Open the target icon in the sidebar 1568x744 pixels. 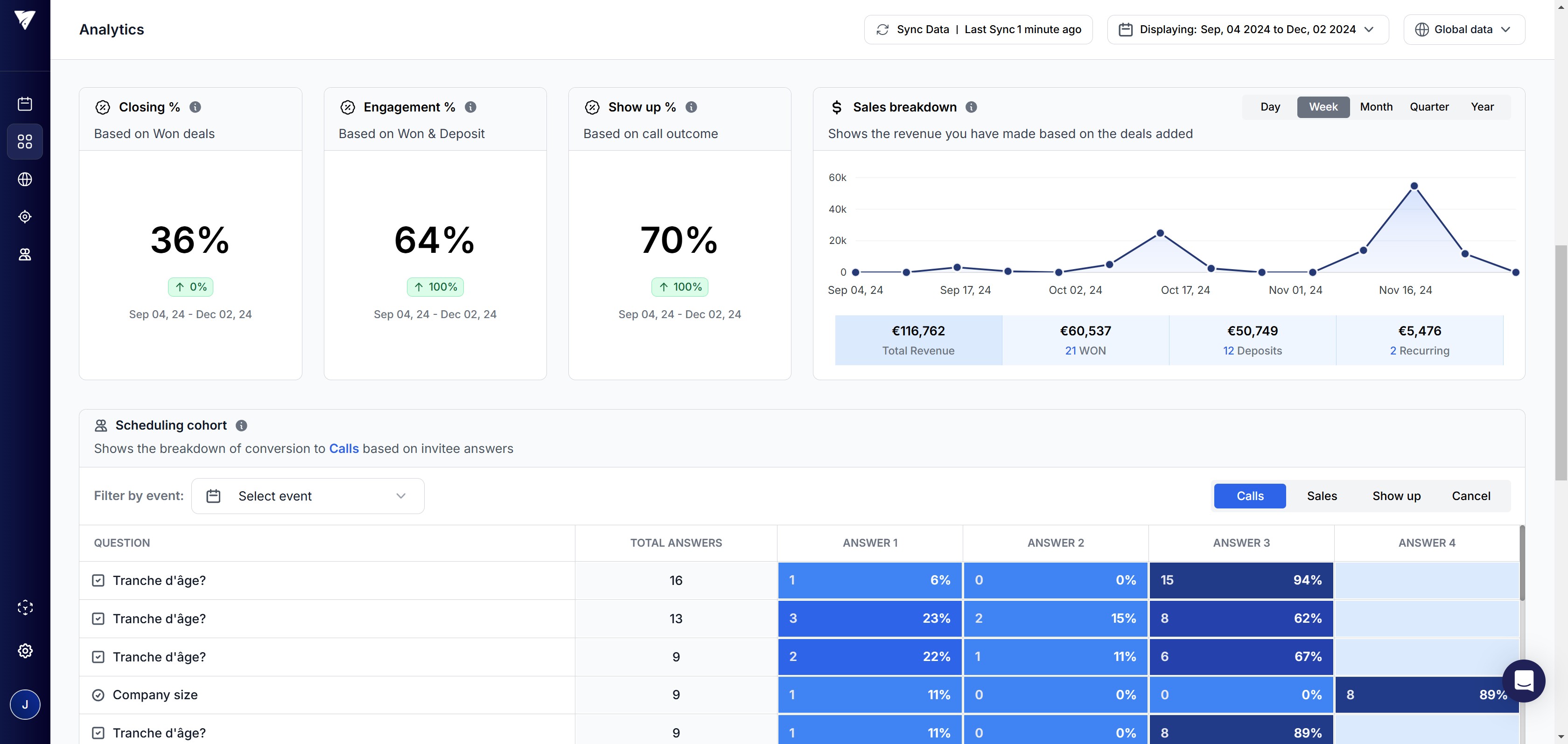click(25, 216)
